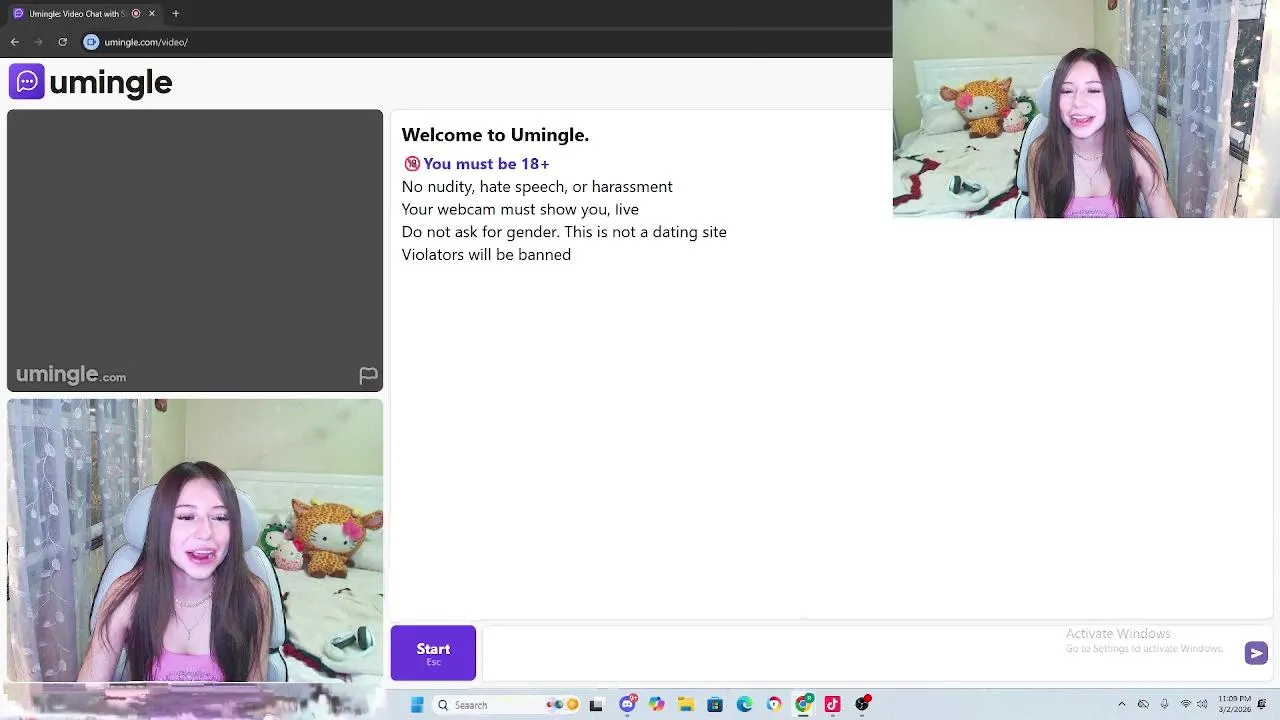Open the clock showing 11:09 PM
Viewport: 1280px width, 720px height.
pyautogui.click(x=1234, y=704)
